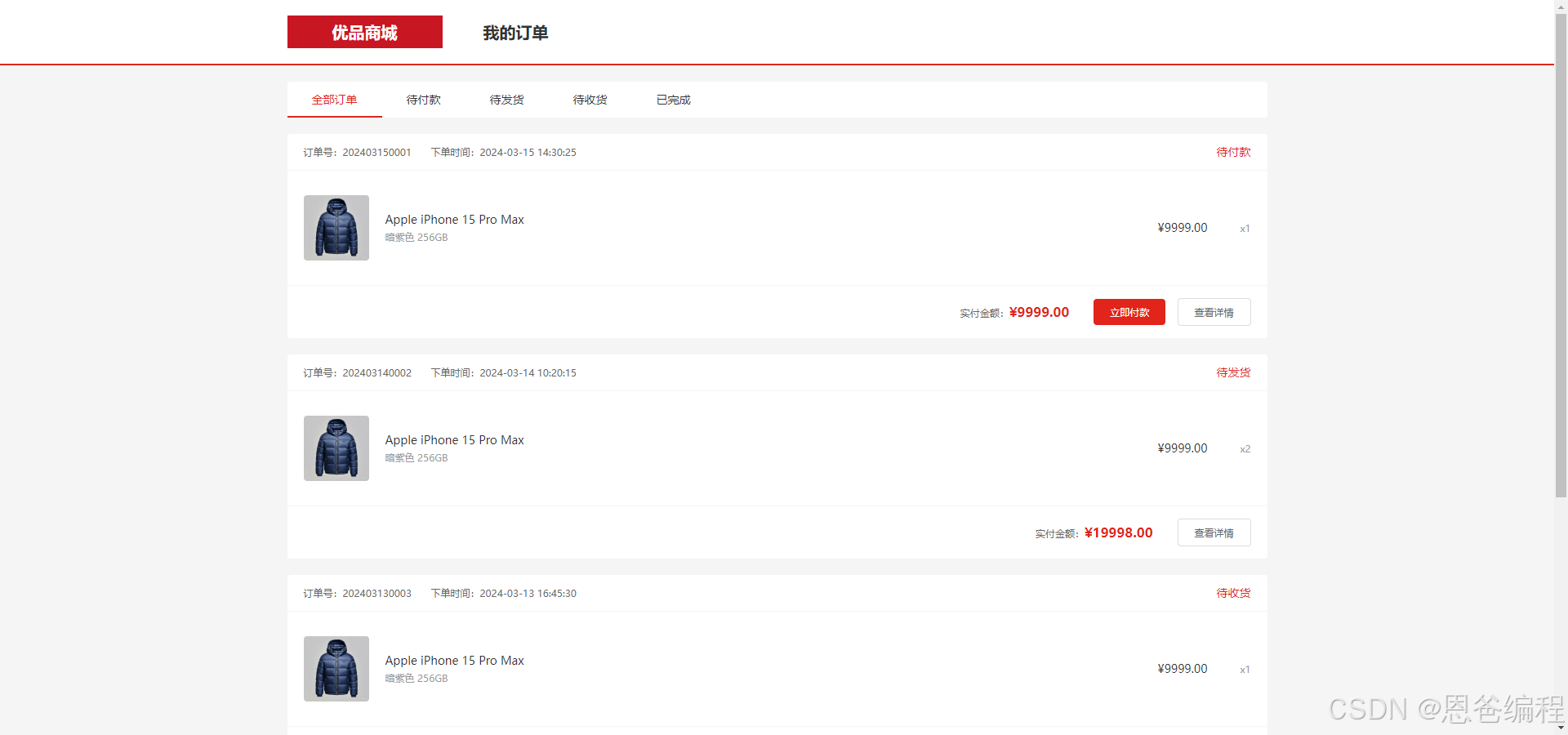Click the total amount ¥19998.00
Screen dimensions: 1568x735
pyautogui.click(x=1119, y=532)
